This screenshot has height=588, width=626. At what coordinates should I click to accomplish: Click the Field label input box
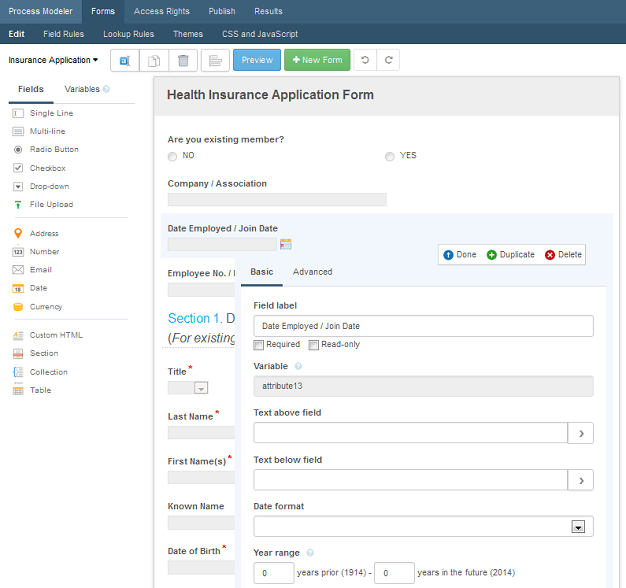(x=424, y=326)
